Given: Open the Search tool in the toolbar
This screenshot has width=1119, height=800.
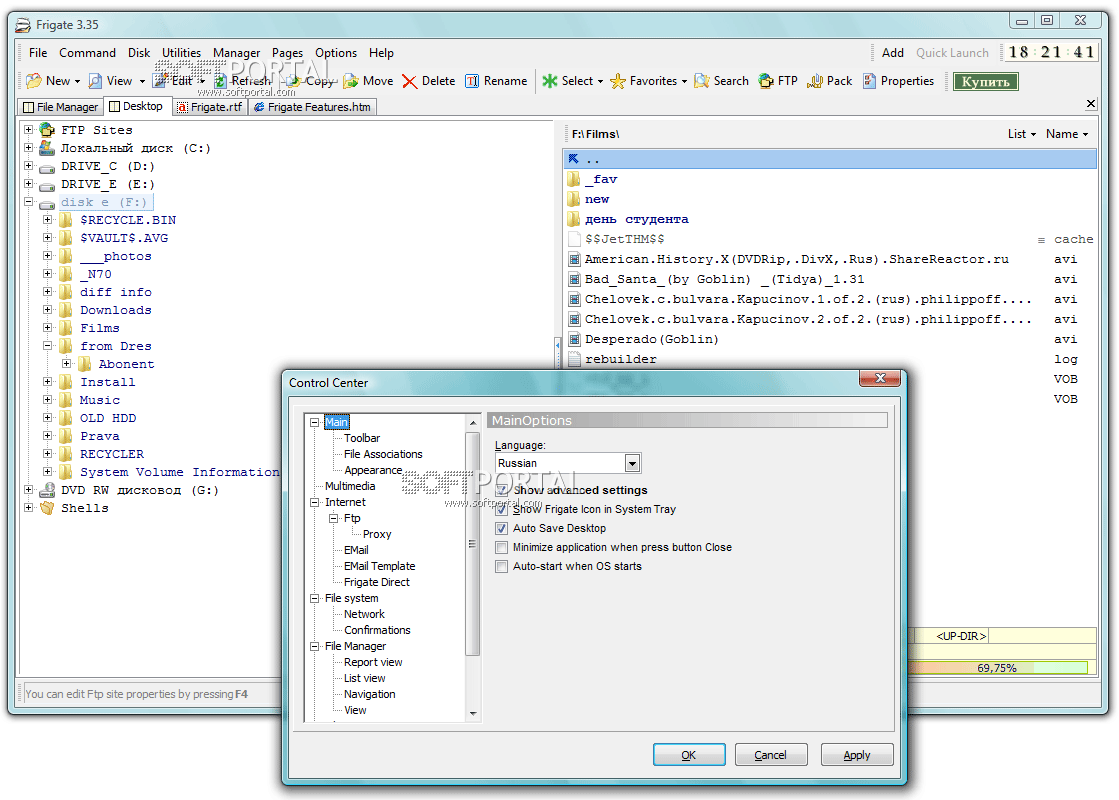Looking at the screenshot, I should pyautogui.click(x=702, y=81).
